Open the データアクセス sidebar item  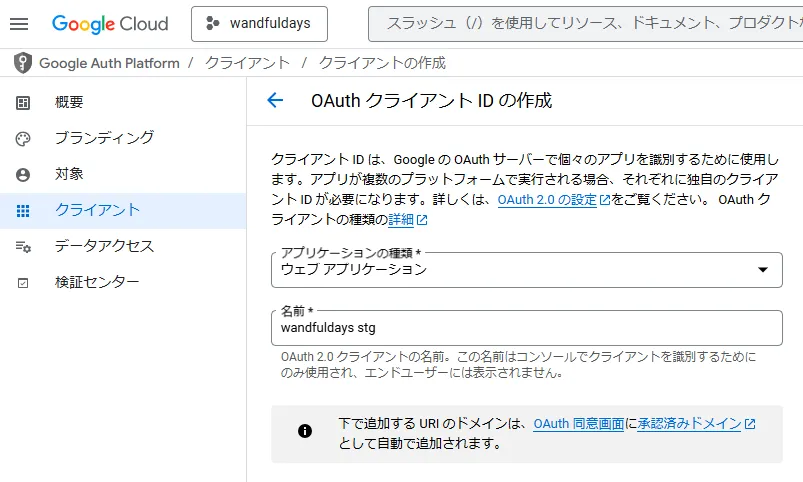pyautogui.click(x=123, y=246)
